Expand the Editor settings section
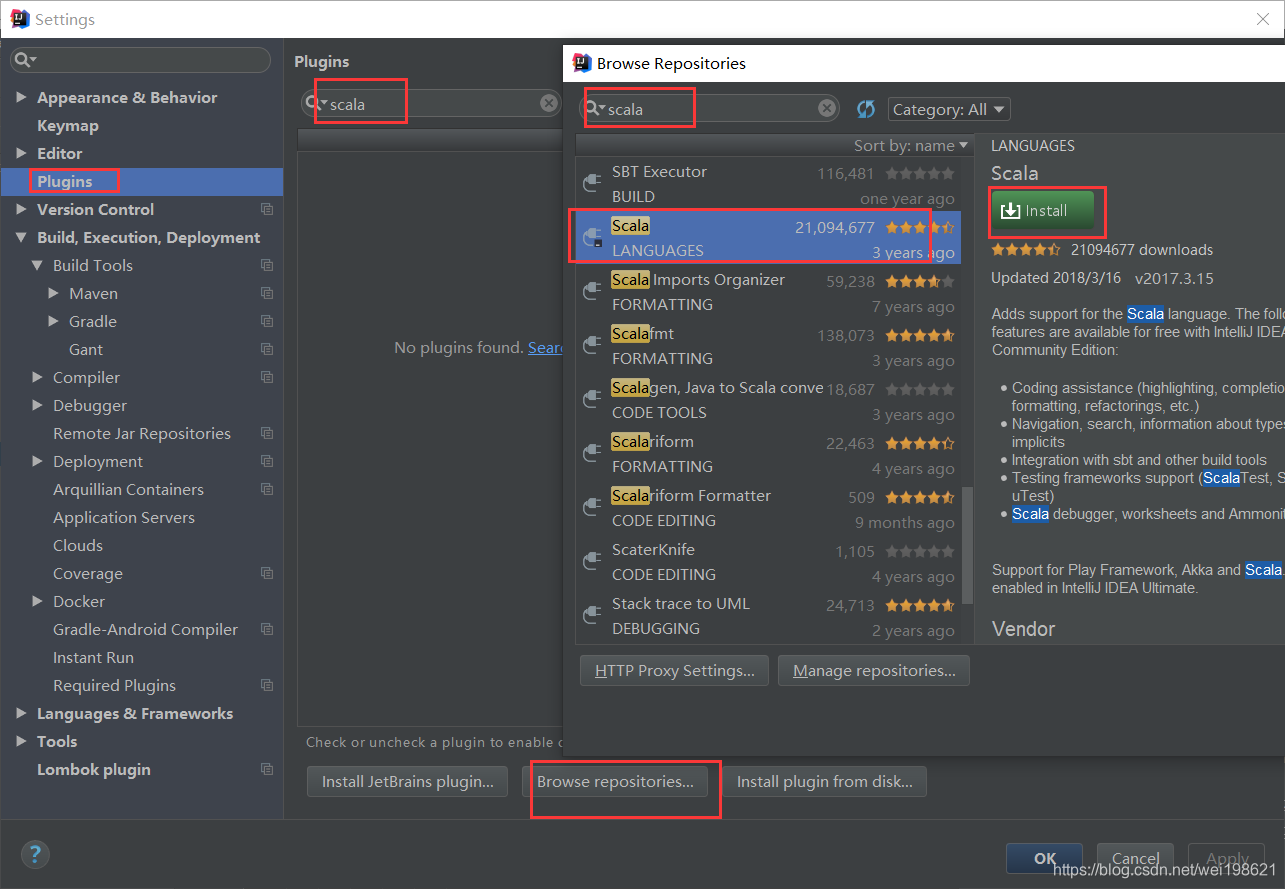 click(21, 153)
